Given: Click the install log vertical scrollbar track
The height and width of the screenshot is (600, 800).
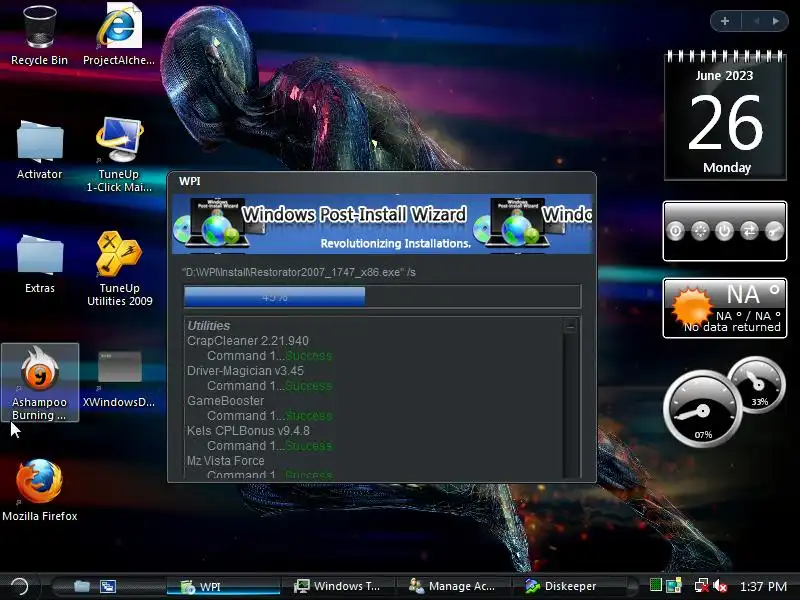Looking at the screenshot, I should (x=570, y=406).
